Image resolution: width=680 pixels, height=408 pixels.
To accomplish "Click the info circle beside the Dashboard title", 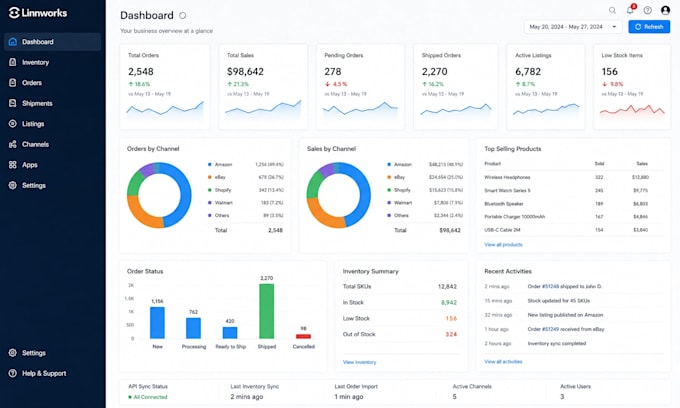I will coord(183,16).
